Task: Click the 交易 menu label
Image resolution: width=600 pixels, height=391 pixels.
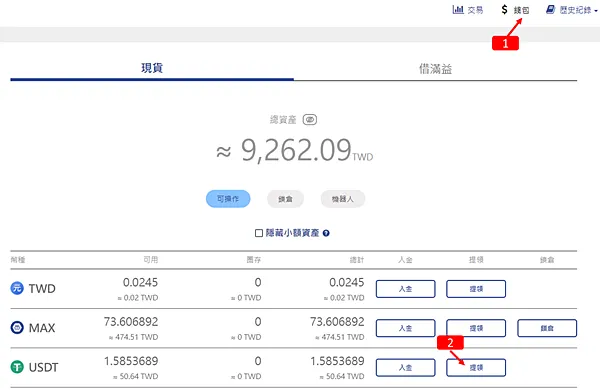Action: (475, 10)
